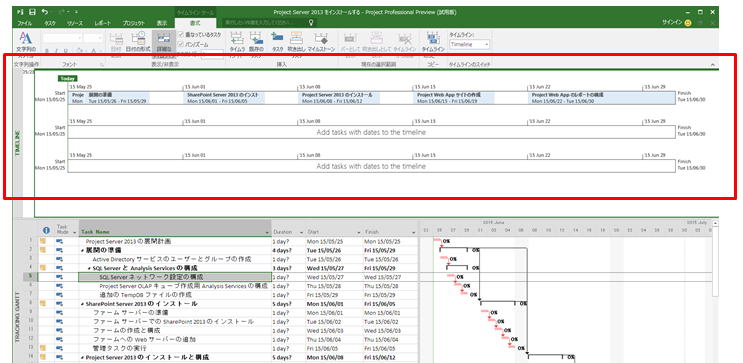Image resolution: width=743 pixels, height=363 pixels.
Task: Click the Date Format (日付の形式) icon
Action: (138, 38)
